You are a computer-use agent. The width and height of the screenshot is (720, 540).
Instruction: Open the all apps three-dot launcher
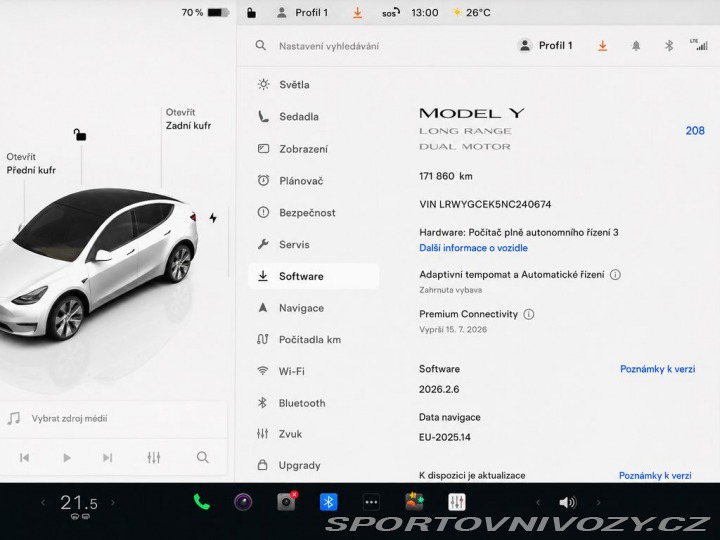coord(371,502)
